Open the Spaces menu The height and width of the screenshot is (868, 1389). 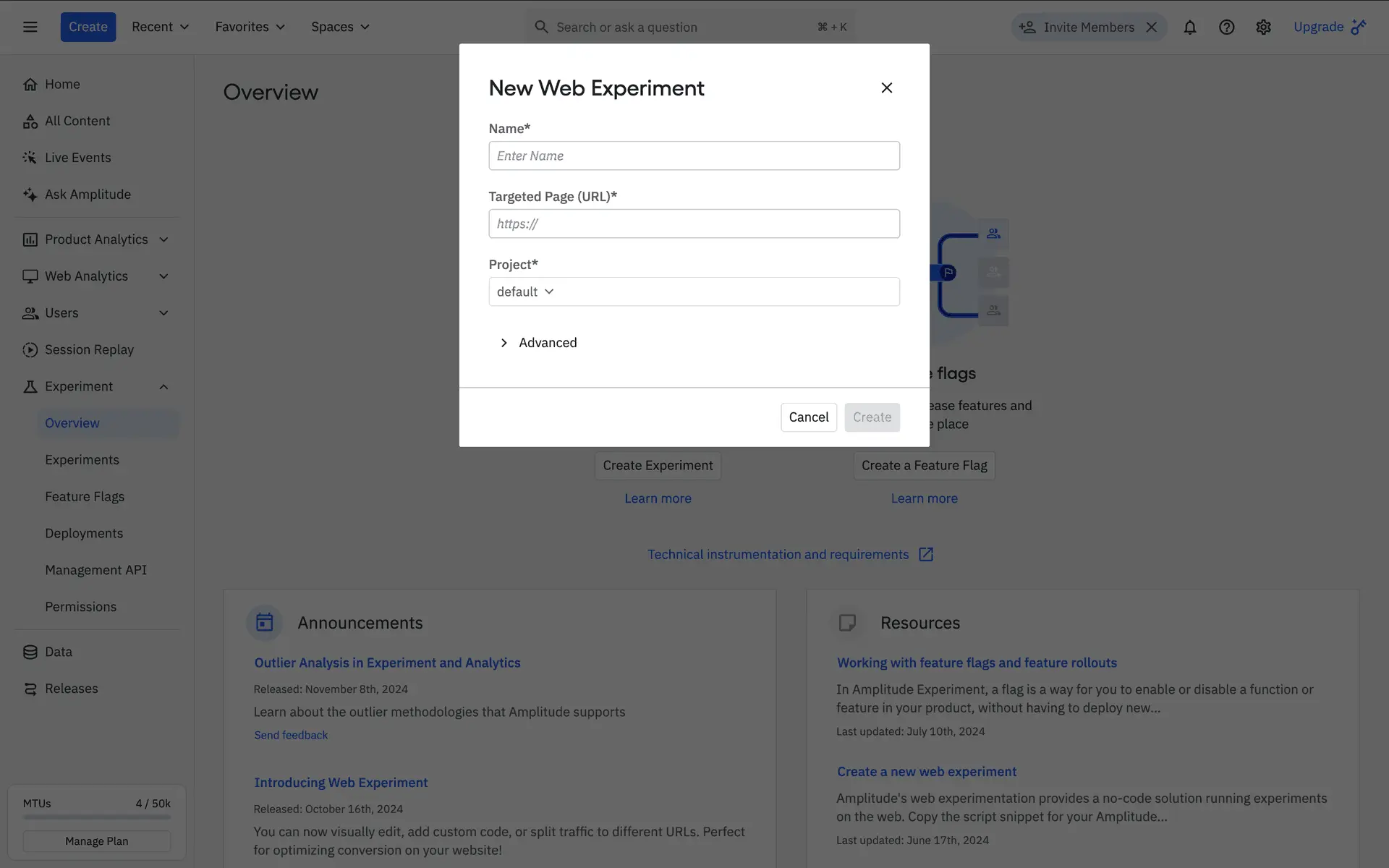(340, 27)
